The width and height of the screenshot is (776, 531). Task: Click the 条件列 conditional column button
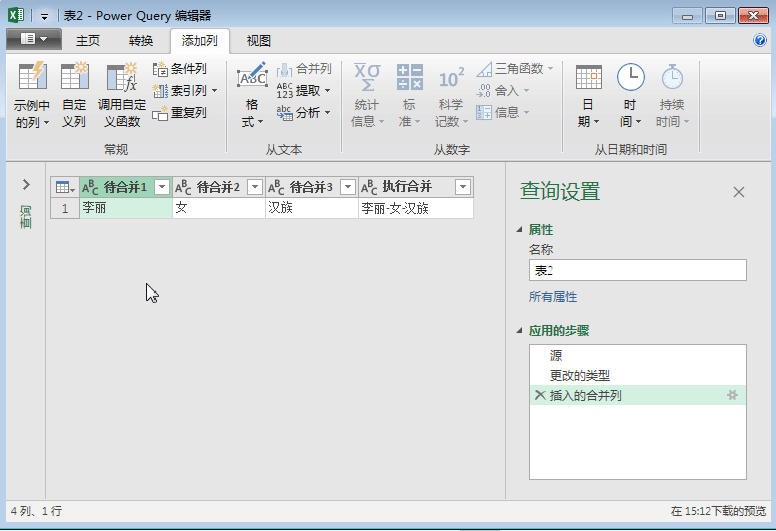pyautogui.click(x=180, y=69)
